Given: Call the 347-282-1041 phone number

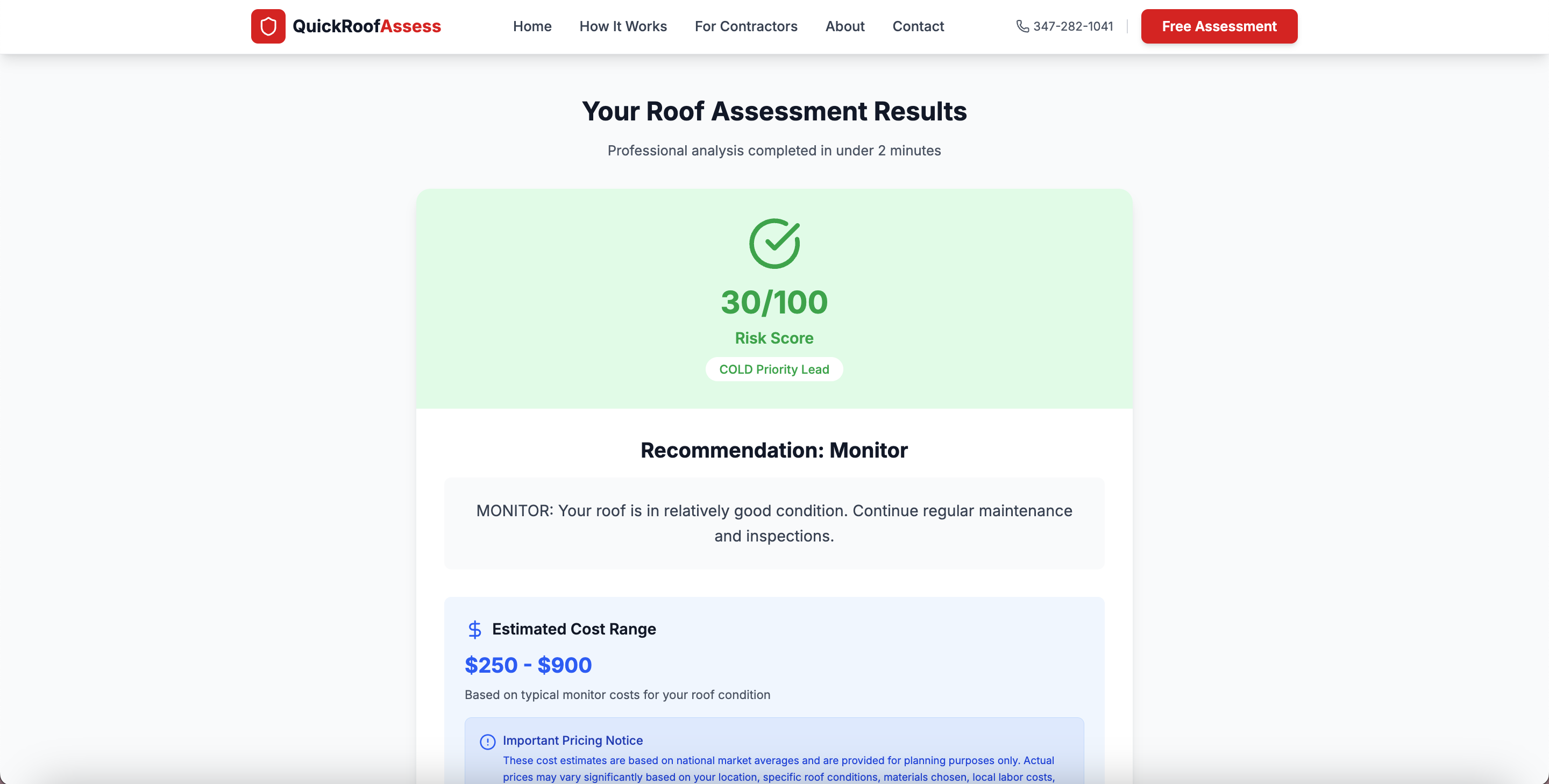Looking at the screenshot, I should click(x=1073, y=26).
